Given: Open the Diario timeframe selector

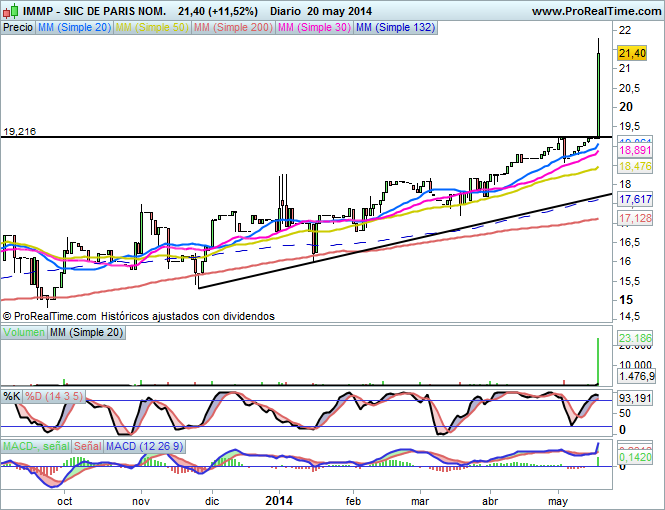Looking at the screenshot, I should [x=290, y=11].
